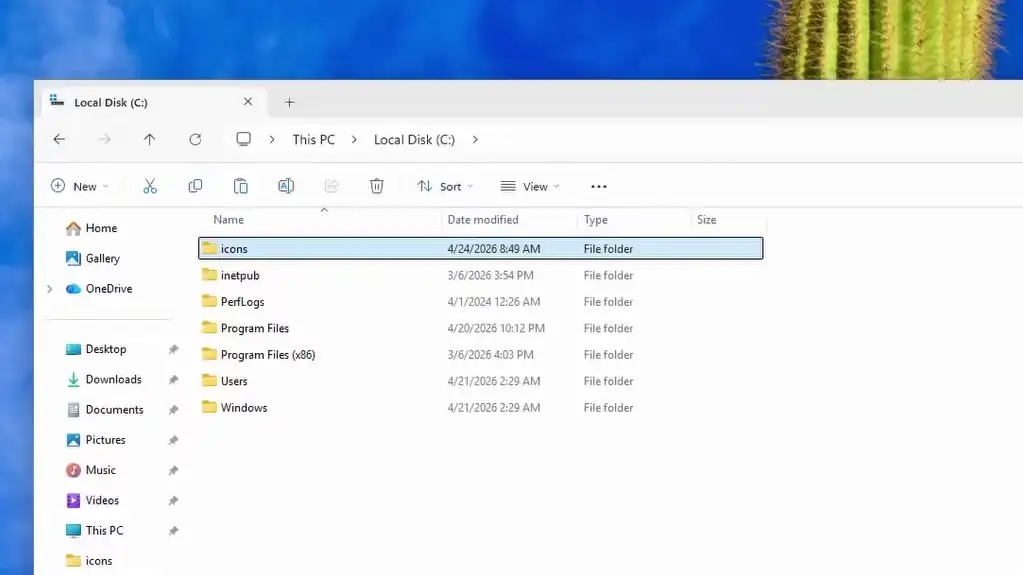
Task: Select the Program Files (x86) folder
Action: (267, 354)
